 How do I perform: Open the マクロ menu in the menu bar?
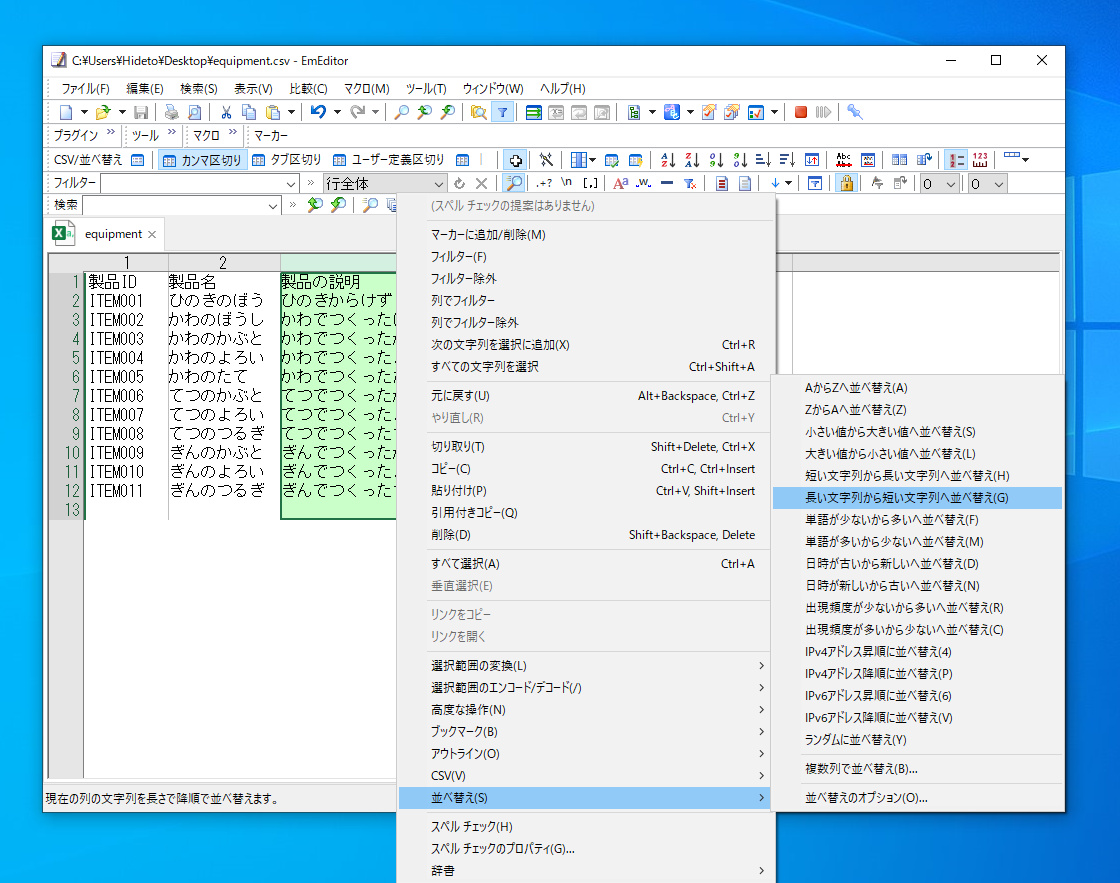(366, 88)
